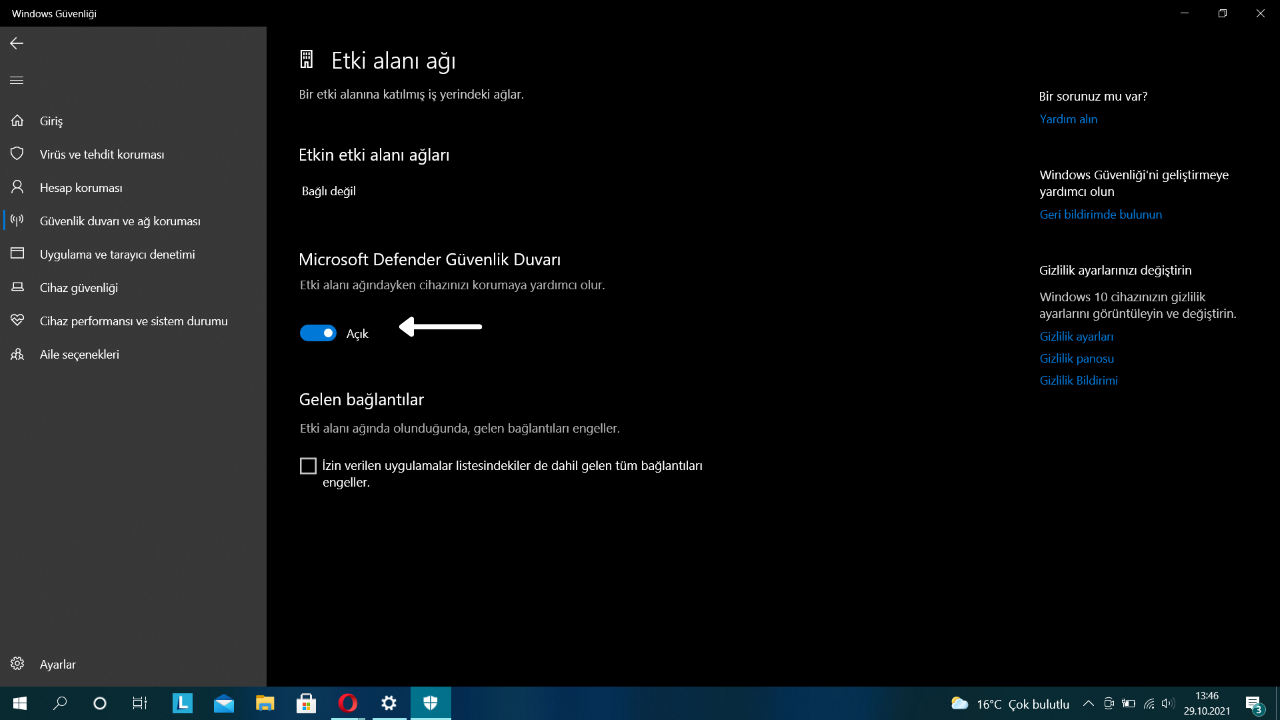The height and width of the screenshot is (720, 1280).
Task: Open the Geri bildirimde bulunun link
Action: tap(1100, 215)
